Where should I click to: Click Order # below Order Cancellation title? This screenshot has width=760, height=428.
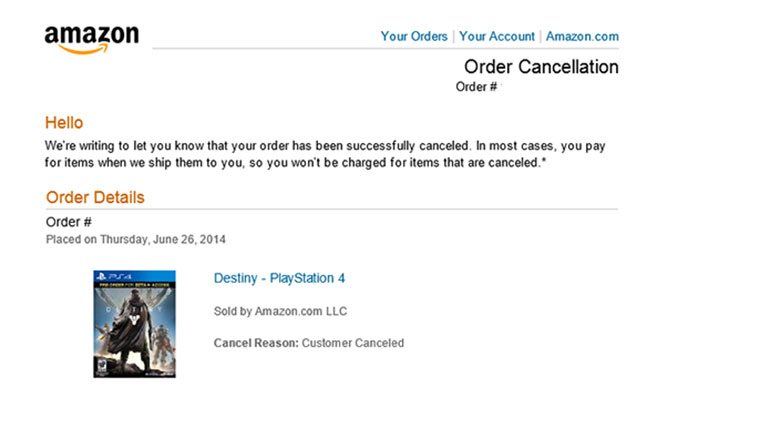tap(476, 87)
